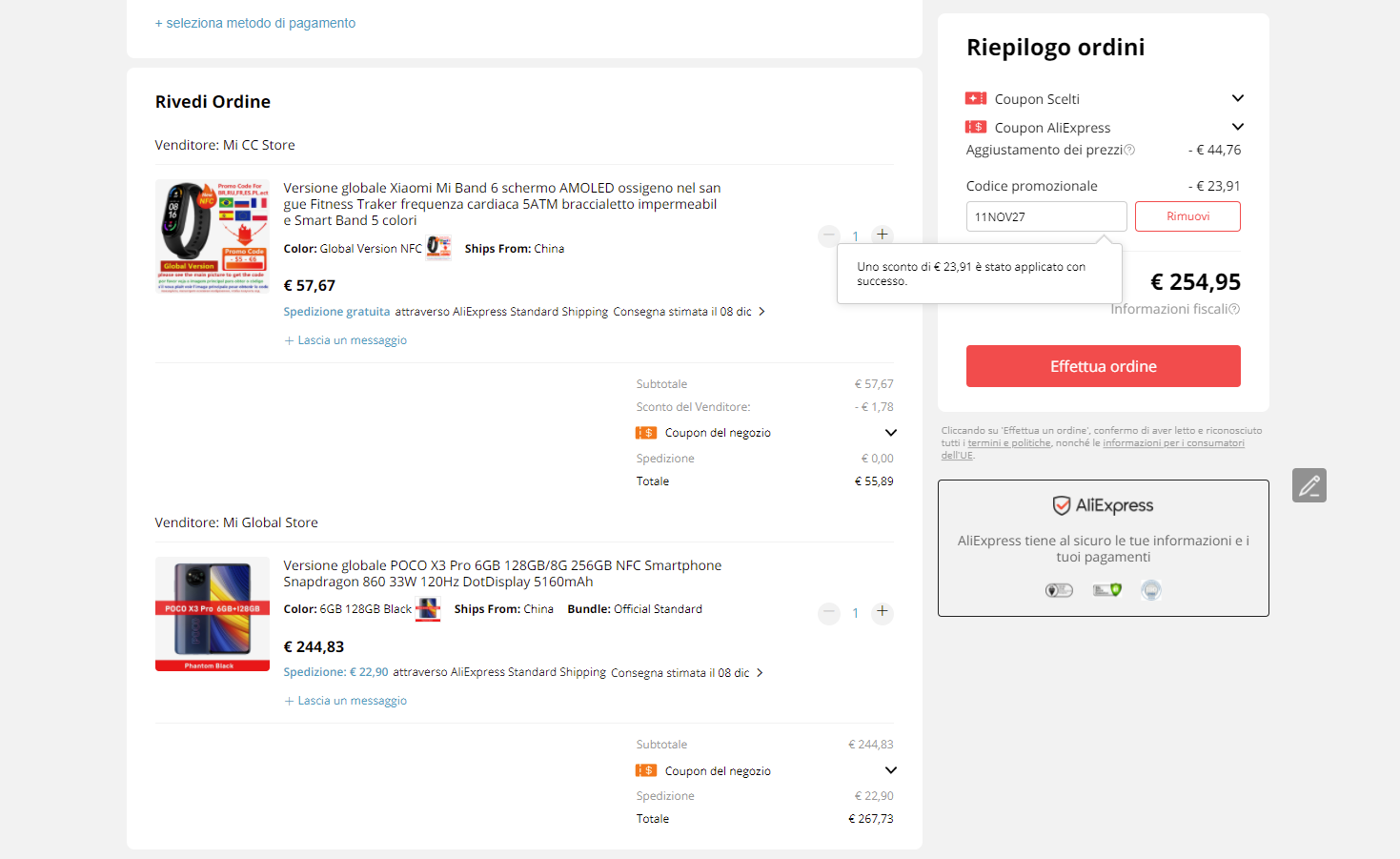Increase Mi Band 6 quantity with plus
1400x859 pixels.
coord(883,235)
